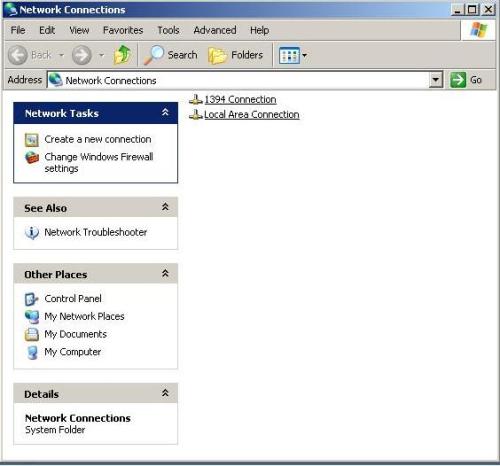This screenshot has width=500, height=466.
Task: Click the See Also header title
Action: tap(45, 208)
